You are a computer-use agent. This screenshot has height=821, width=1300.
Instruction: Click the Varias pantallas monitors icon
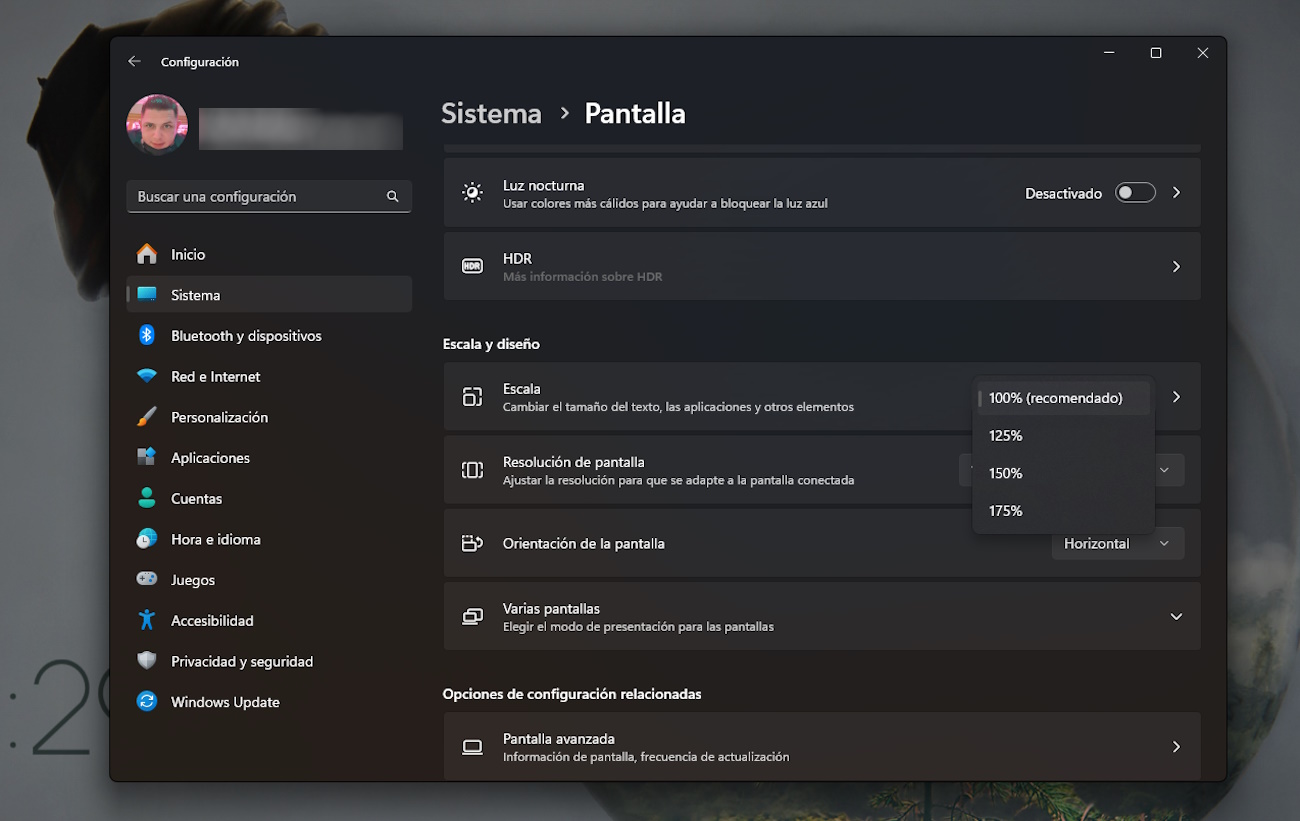(x=472, y=616)
